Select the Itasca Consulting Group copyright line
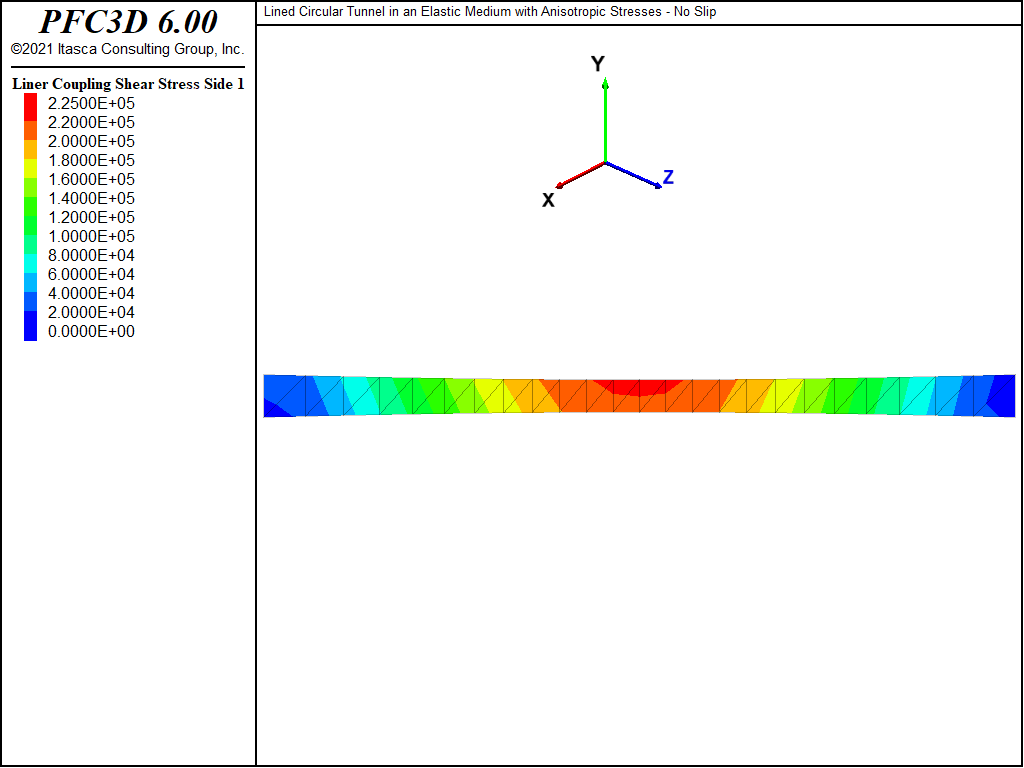Image resolution: width=1024 pixels, height=768 pixels. 127,49
